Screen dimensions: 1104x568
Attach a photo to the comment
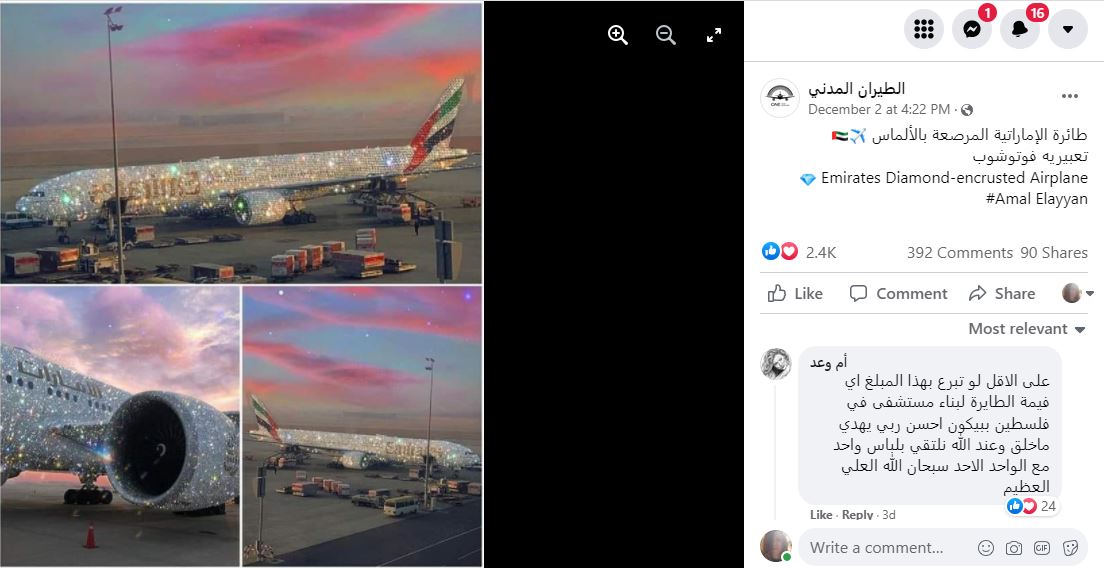[x=1014, y=548]
